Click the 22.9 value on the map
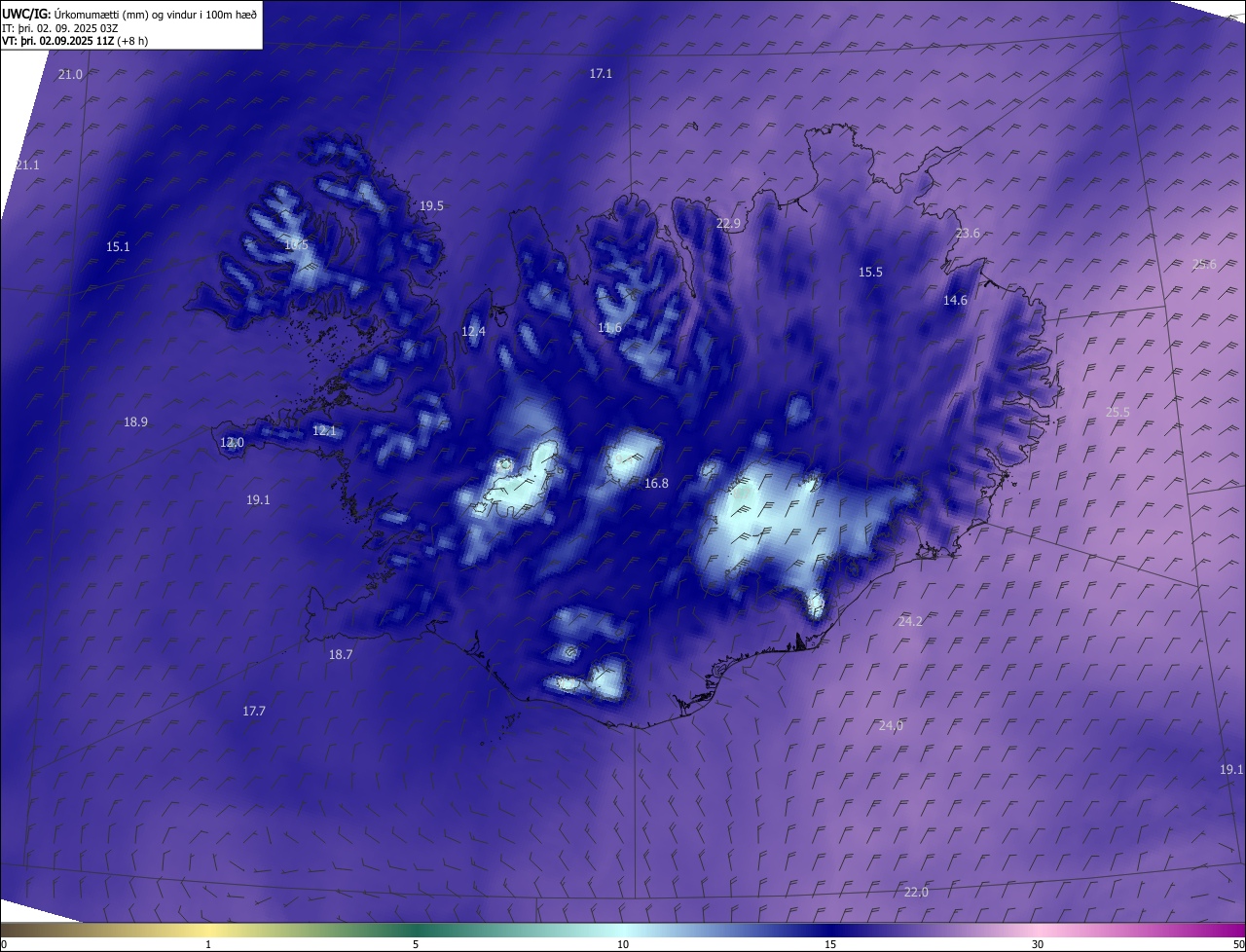 (728, 224)
